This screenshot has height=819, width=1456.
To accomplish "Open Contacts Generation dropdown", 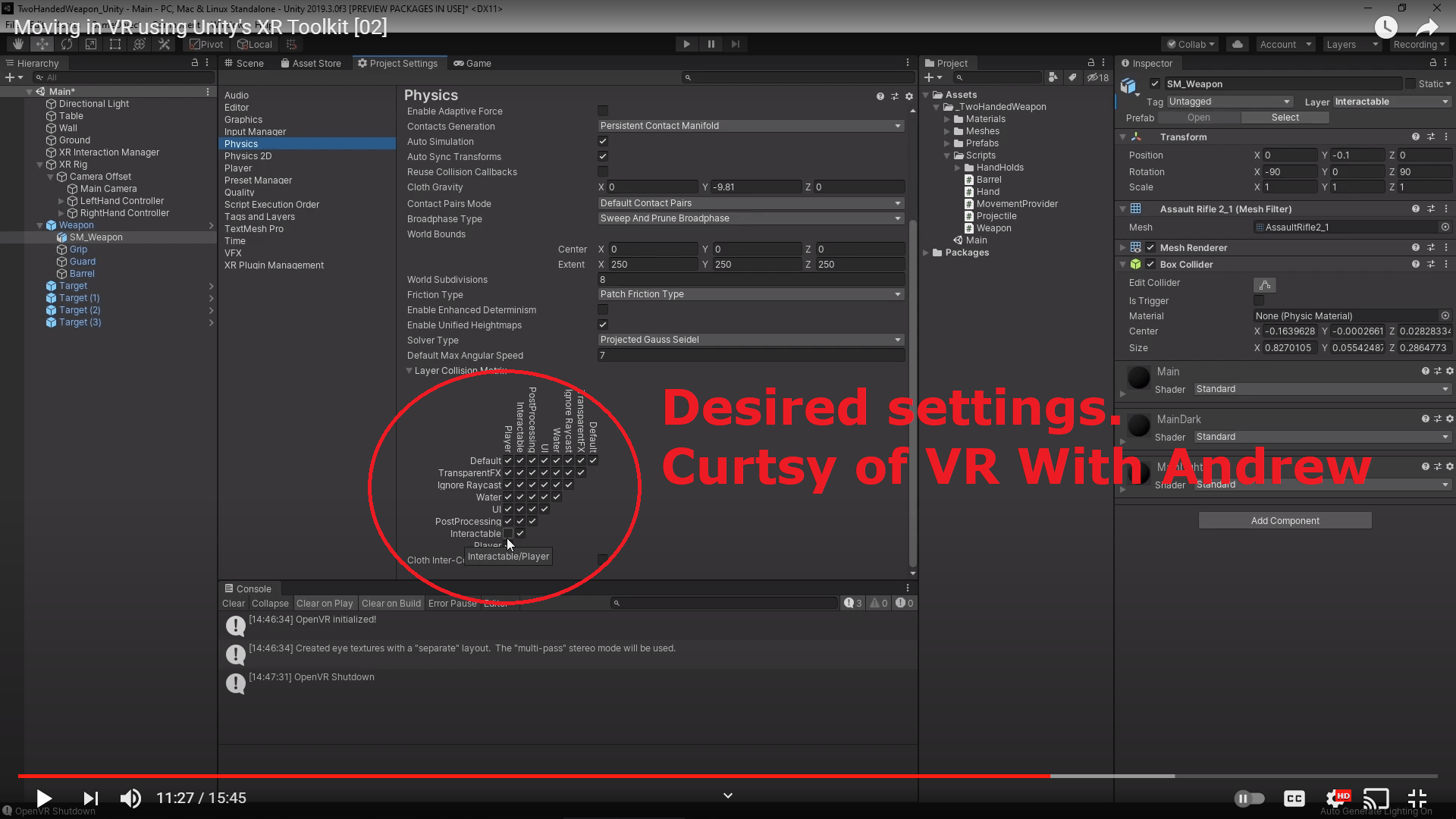I will point(750,126).
